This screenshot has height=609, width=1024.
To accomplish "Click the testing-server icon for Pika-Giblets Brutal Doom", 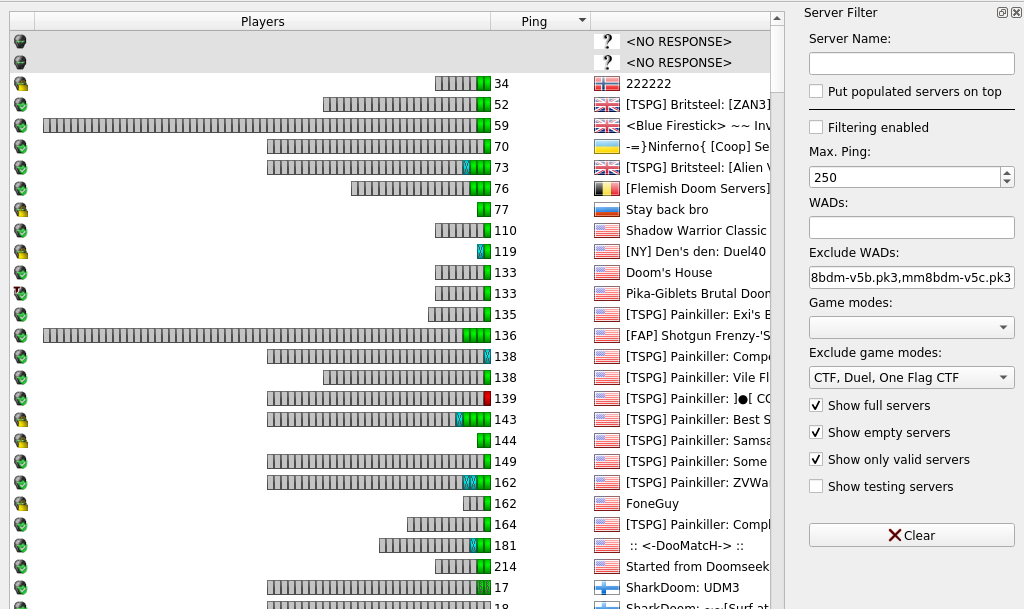I will (x=20, y=294).
